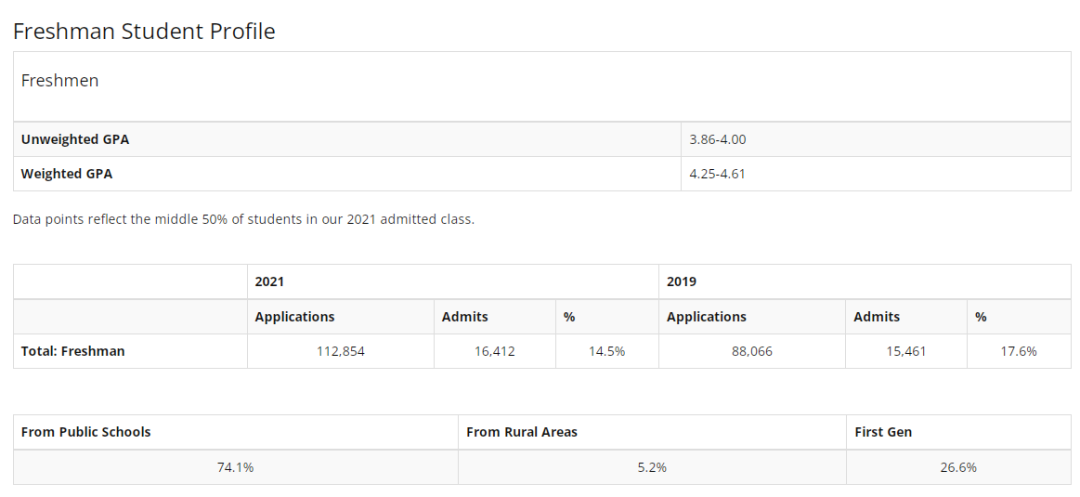Click the From Public Schools header

(86, 432)
